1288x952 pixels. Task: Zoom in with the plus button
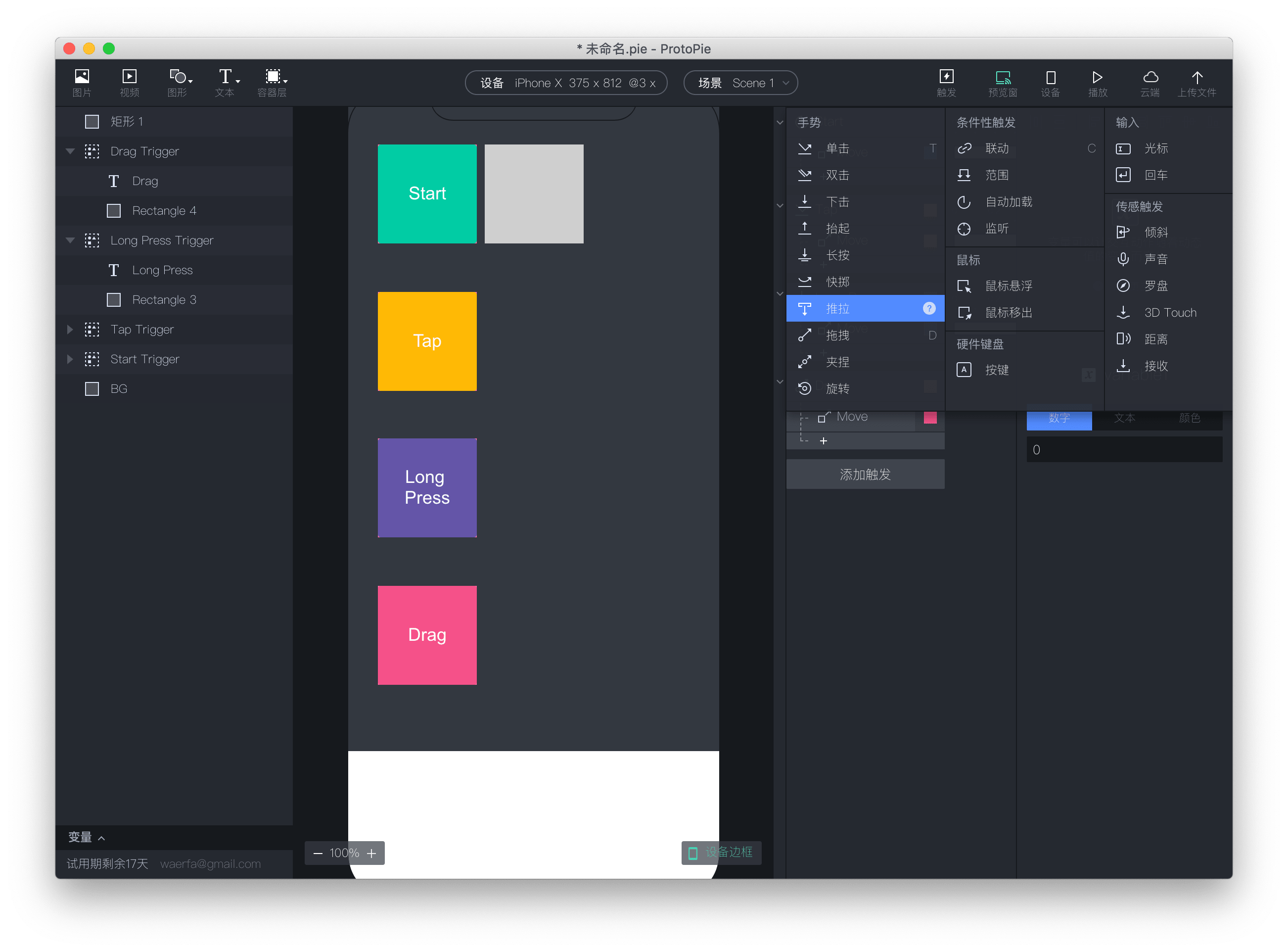point(372,854)
